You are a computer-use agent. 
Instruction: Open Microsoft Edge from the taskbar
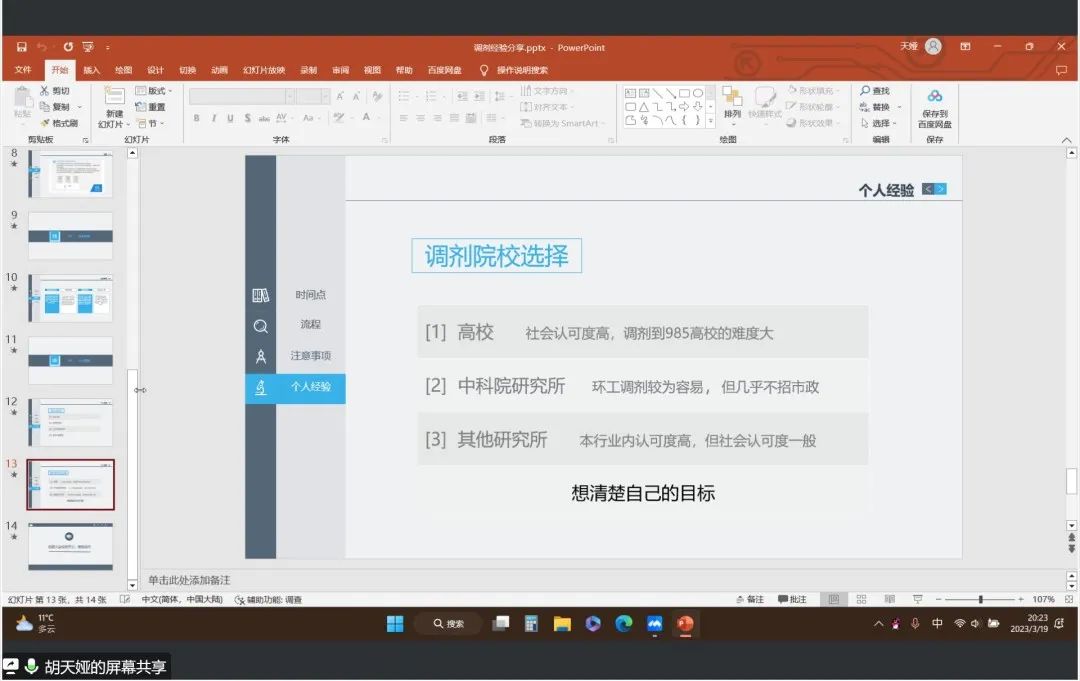point(624,624)
